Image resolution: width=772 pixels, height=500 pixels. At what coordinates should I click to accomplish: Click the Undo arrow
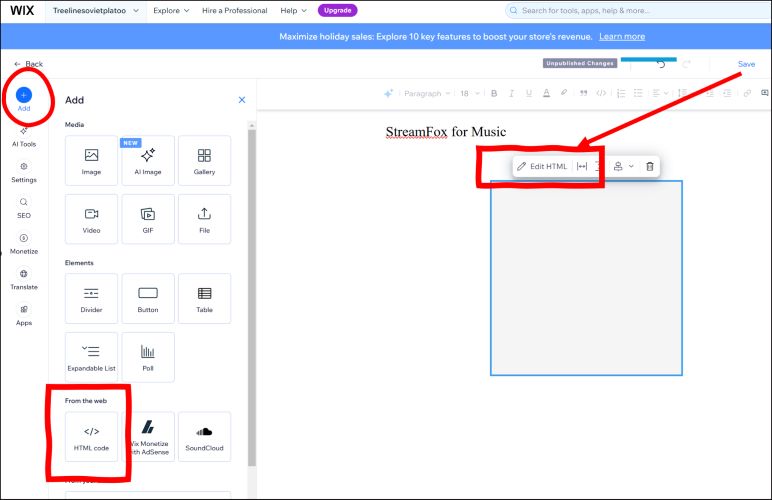661,64
